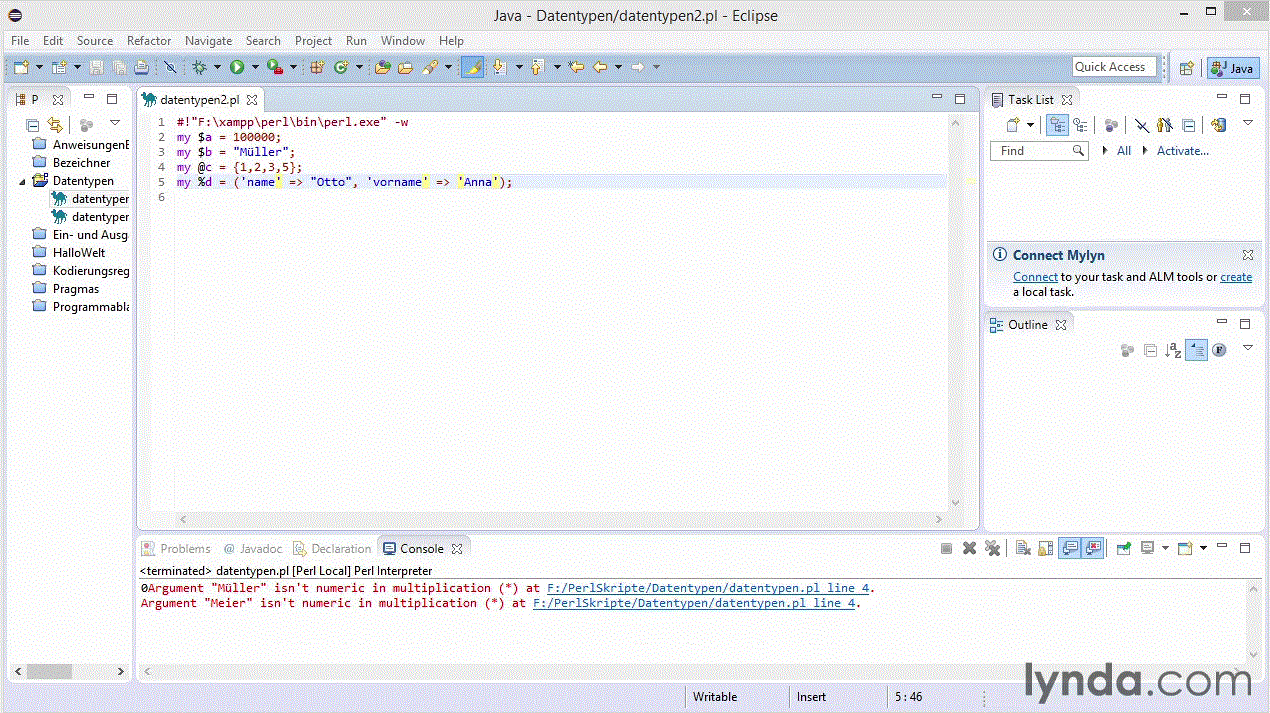The image size is (1270, 713).
Task: Toggle Focus on Workweek in Task List
Action: [1111, 125]
